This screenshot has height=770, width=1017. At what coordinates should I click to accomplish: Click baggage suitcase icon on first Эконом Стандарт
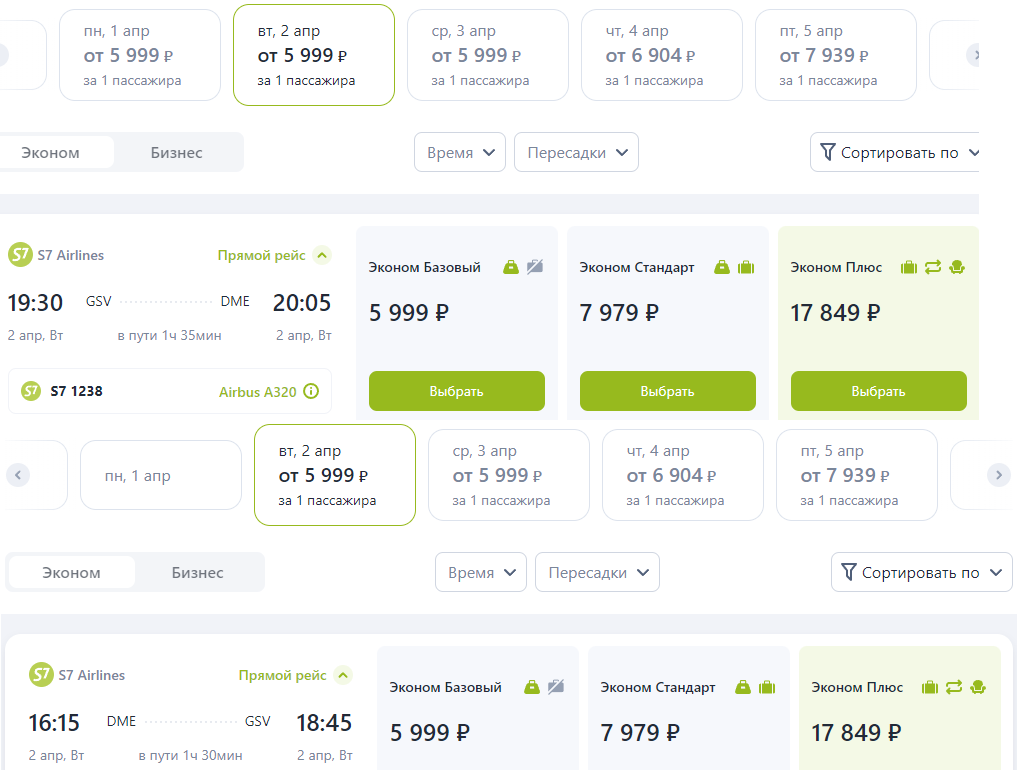click(x=746, y=267)
